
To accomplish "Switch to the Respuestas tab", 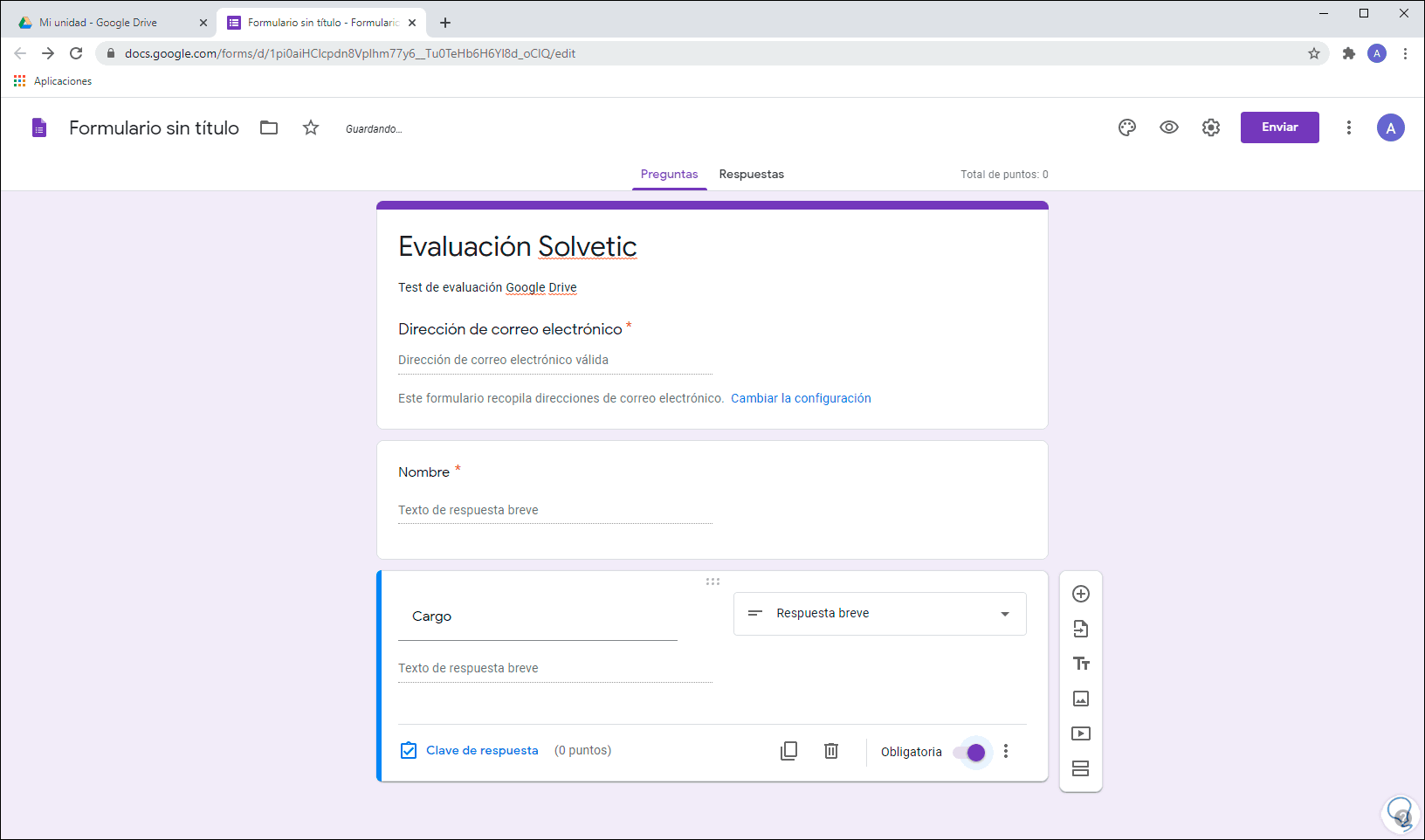I will [751, 175].
